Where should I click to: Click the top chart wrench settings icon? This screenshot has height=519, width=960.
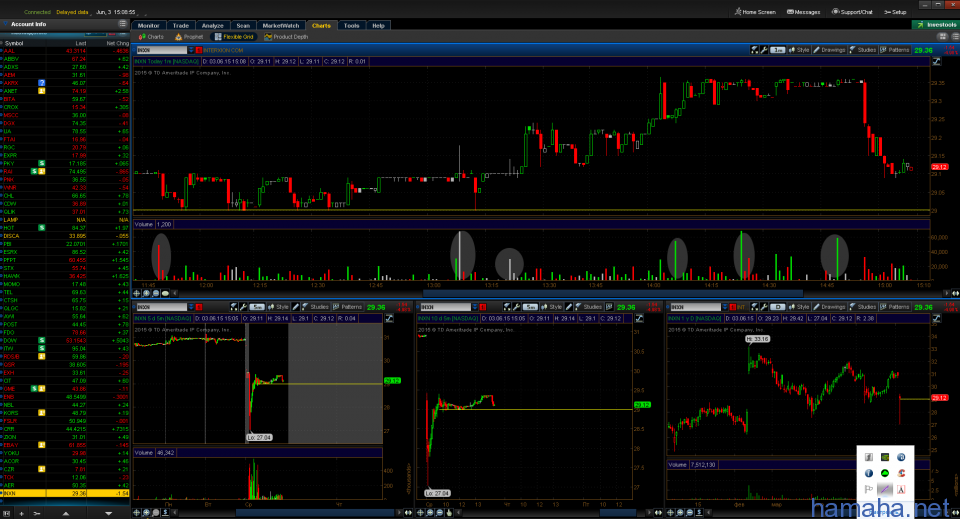point(764,50)
